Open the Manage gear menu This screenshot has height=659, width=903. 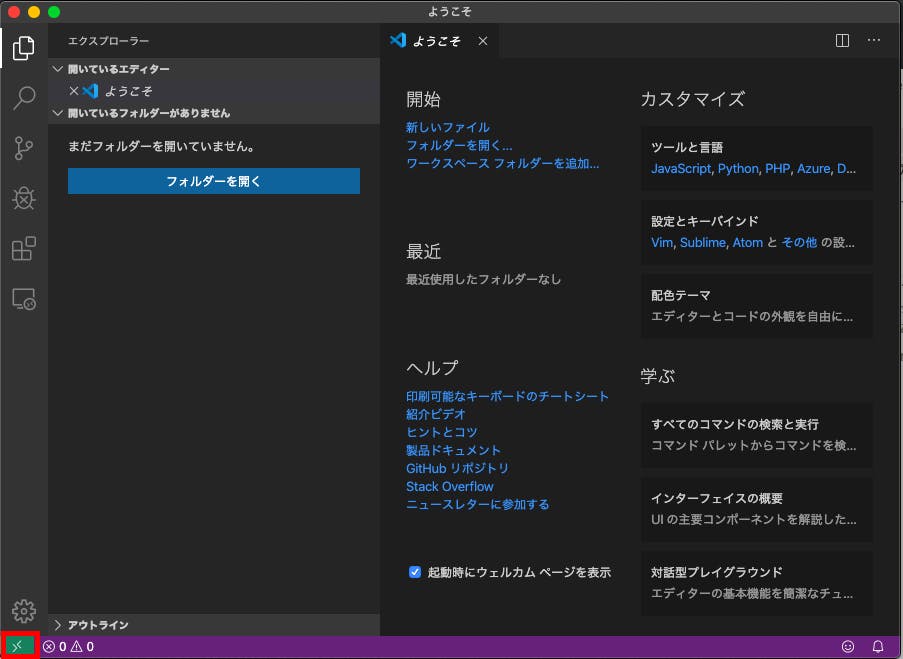pos(23,611)
